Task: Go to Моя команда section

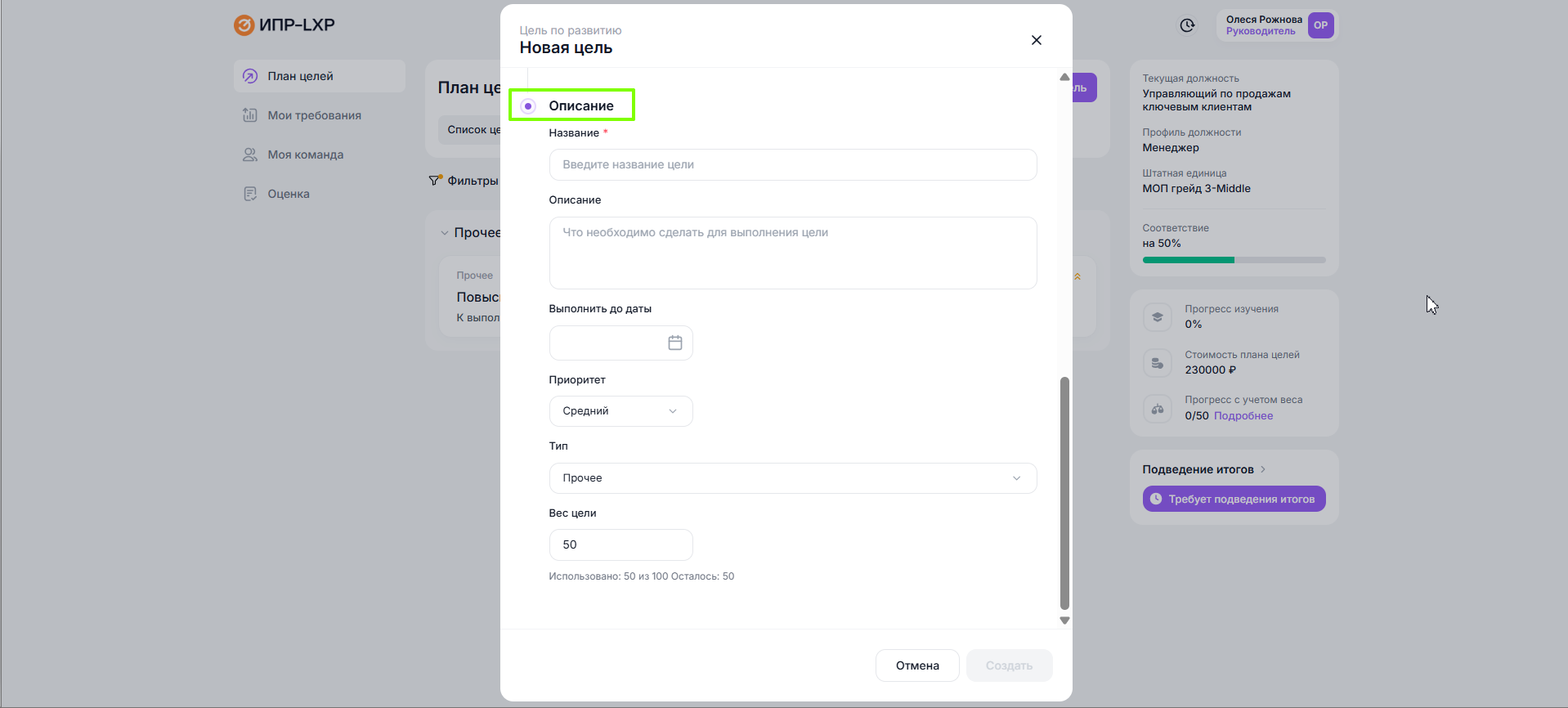Action: tap(305, 155)
